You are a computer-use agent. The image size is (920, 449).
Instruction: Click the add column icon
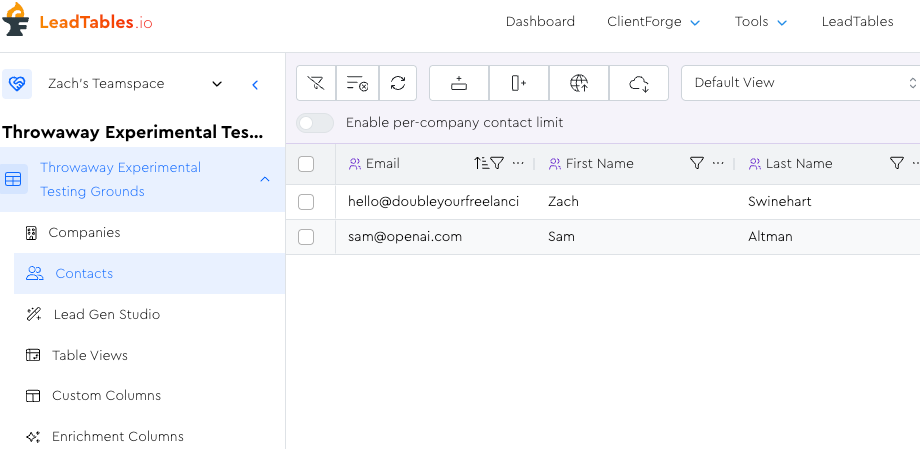[519, 84]
